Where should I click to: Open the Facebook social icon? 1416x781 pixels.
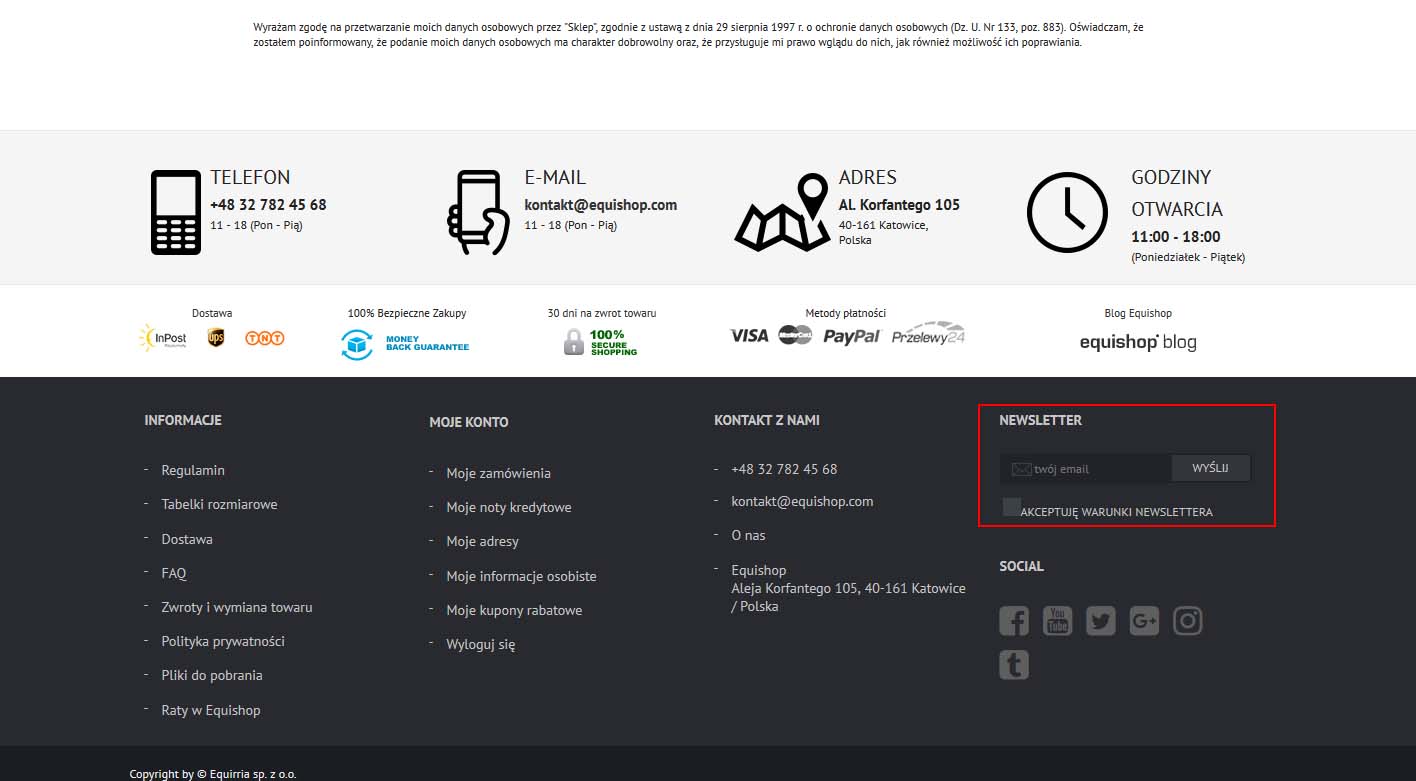coord(1013,621)
